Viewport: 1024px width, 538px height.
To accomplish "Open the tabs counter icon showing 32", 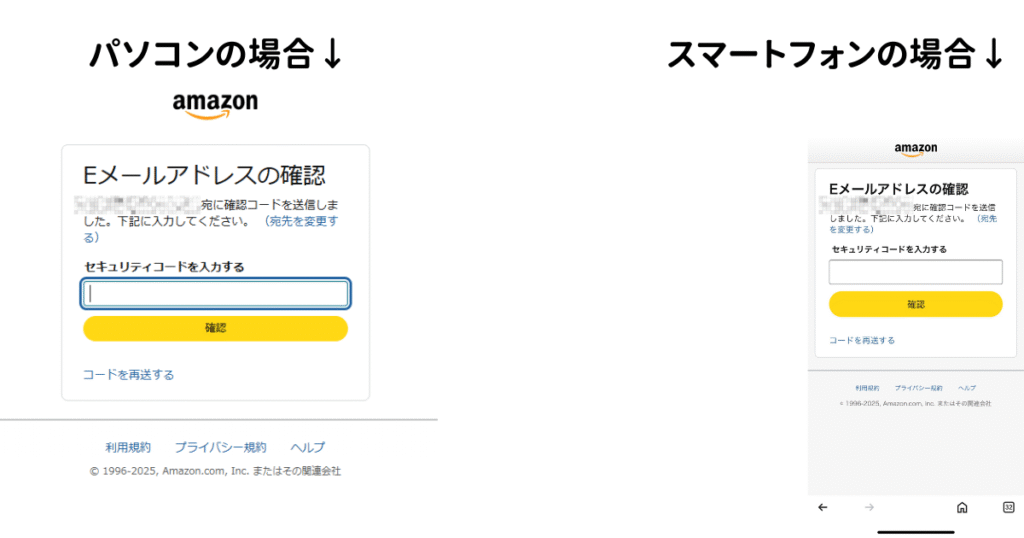I will coord(1008,507).
